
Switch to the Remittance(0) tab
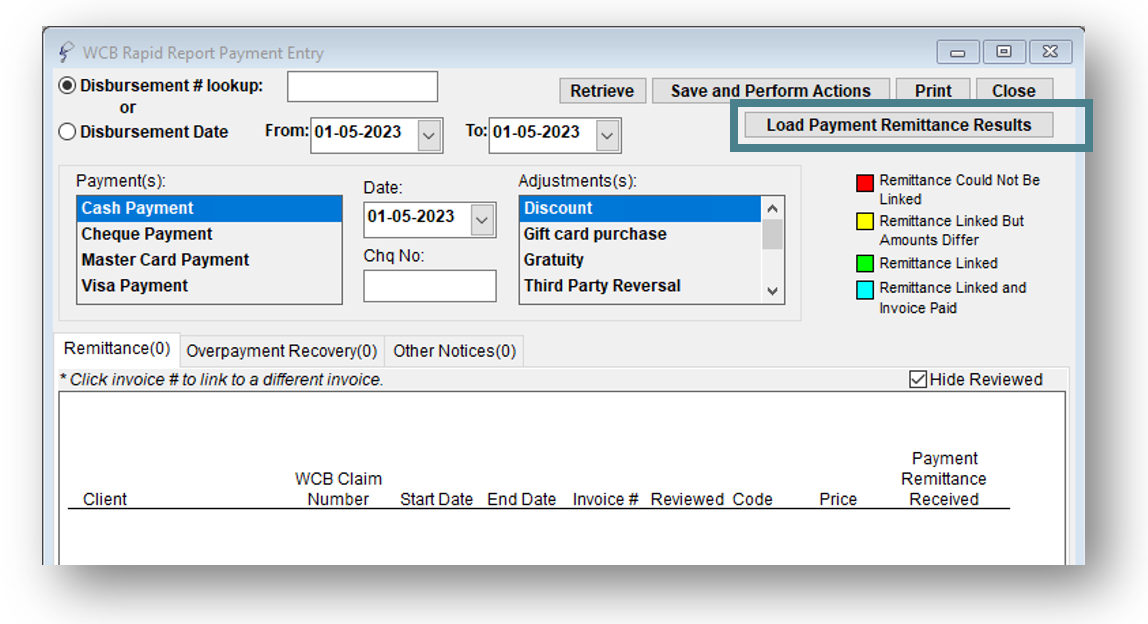tap(117, 349)
